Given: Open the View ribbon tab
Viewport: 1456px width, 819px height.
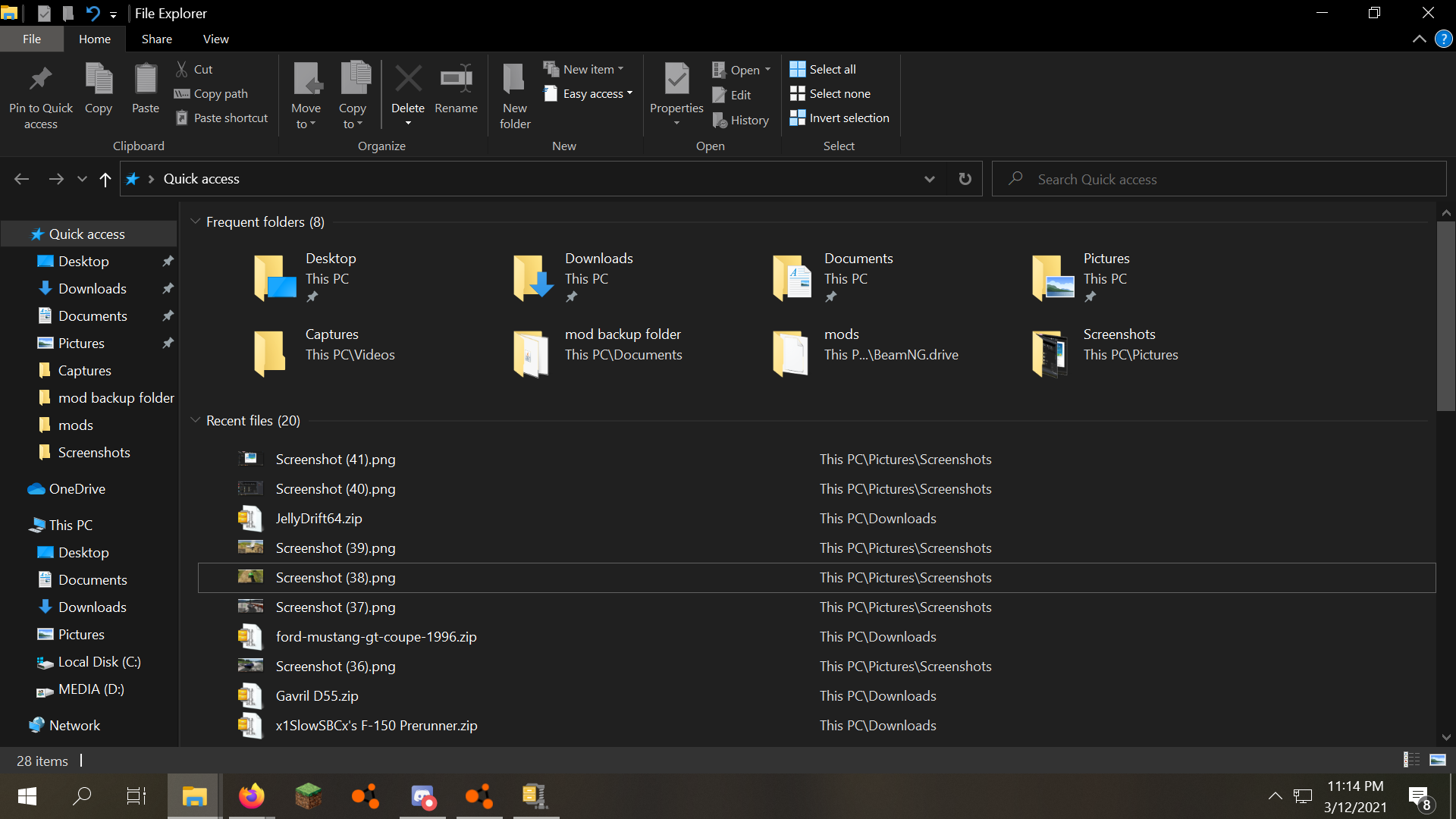Looking at the screenshot, I should [215, 39].
